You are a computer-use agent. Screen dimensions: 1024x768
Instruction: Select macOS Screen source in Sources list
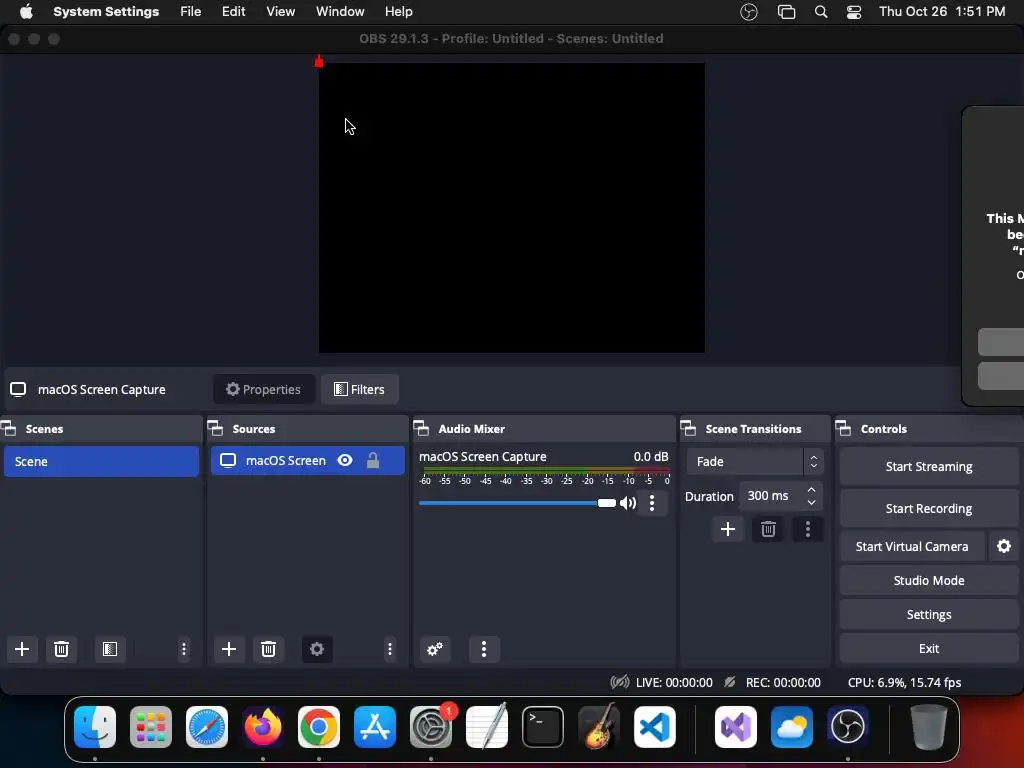point(308,460)
